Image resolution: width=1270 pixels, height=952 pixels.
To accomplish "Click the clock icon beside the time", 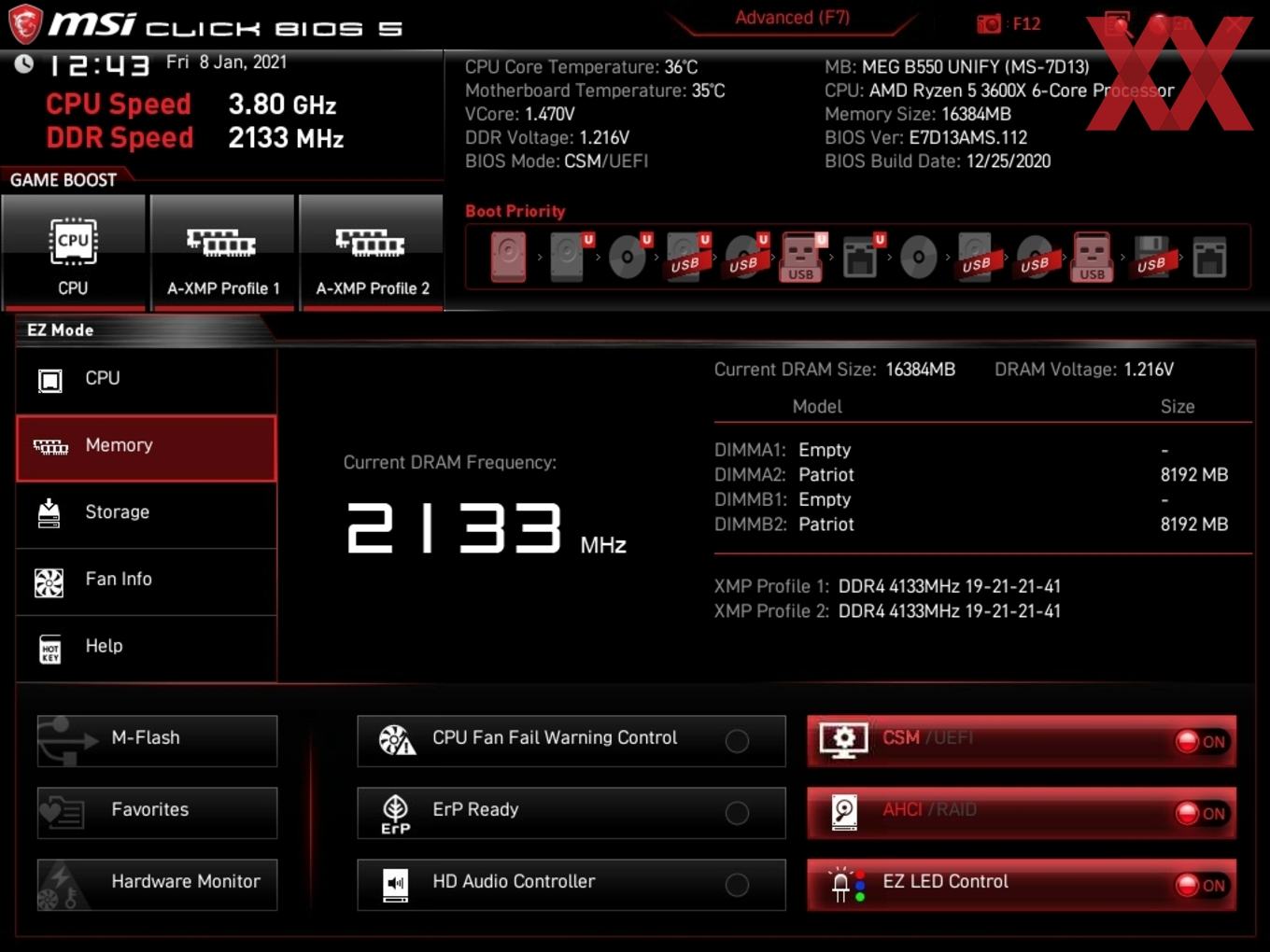I will tap(24, 63).
